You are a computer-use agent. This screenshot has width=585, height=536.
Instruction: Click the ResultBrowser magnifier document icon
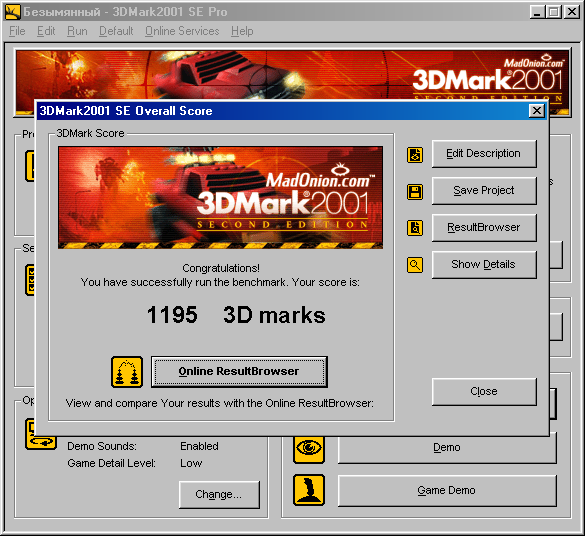coord(414,228)
